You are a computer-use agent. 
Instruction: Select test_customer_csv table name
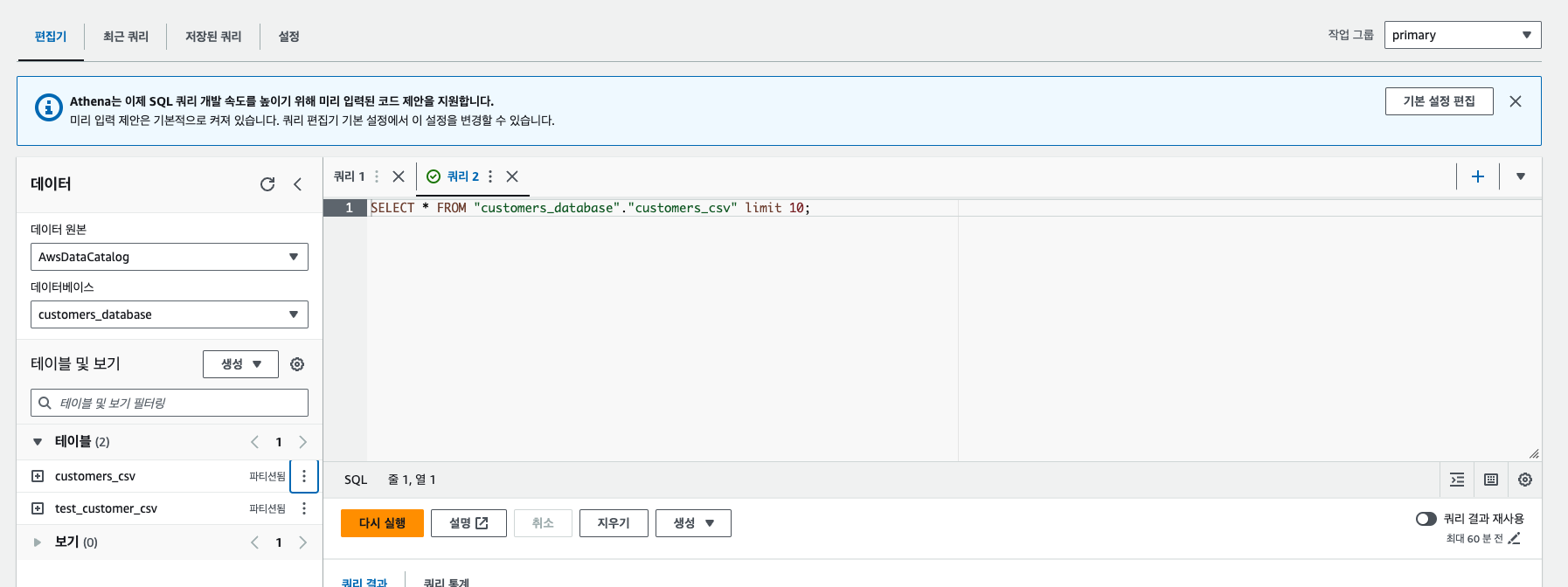pyautogui.click(x=106, y=508)
